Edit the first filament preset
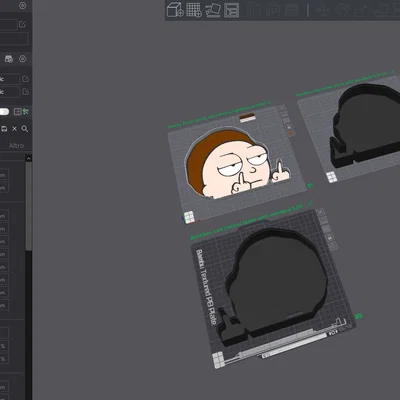 click(25, 79)
